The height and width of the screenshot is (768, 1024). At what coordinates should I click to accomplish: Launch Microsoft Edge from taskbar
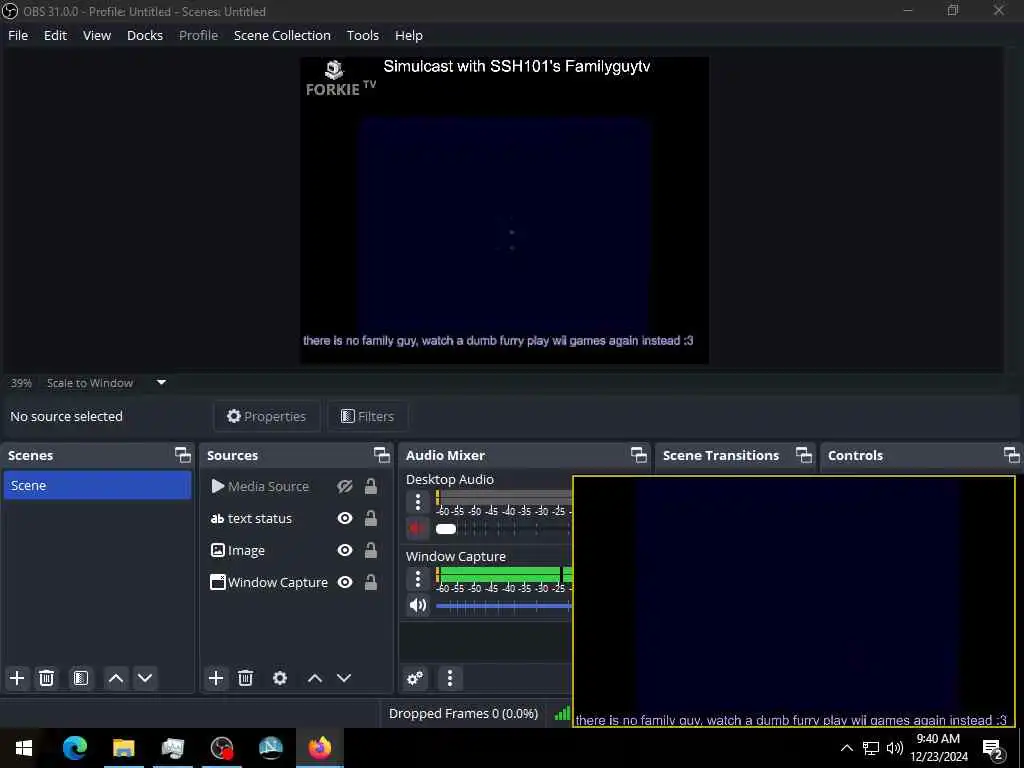74,748
